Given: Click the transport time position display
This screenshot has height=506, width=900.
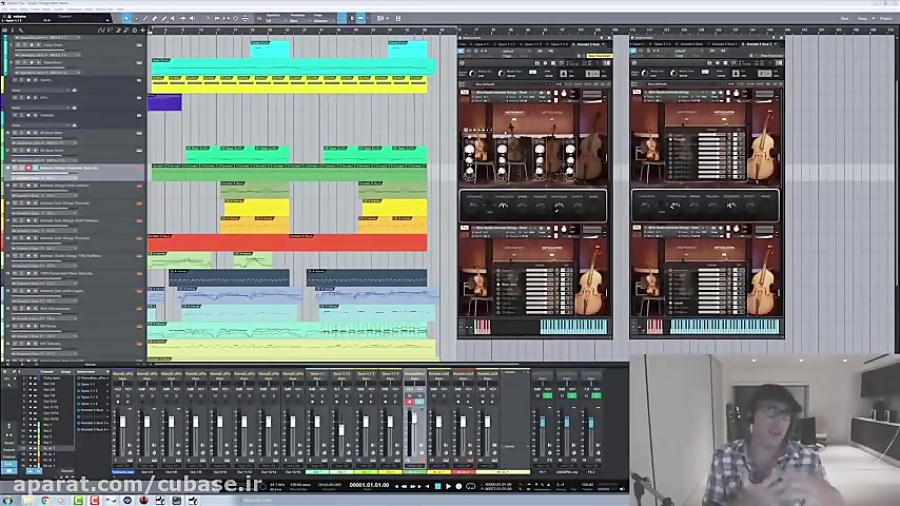Looking at the screenshot, I should [x=369, y=485].
